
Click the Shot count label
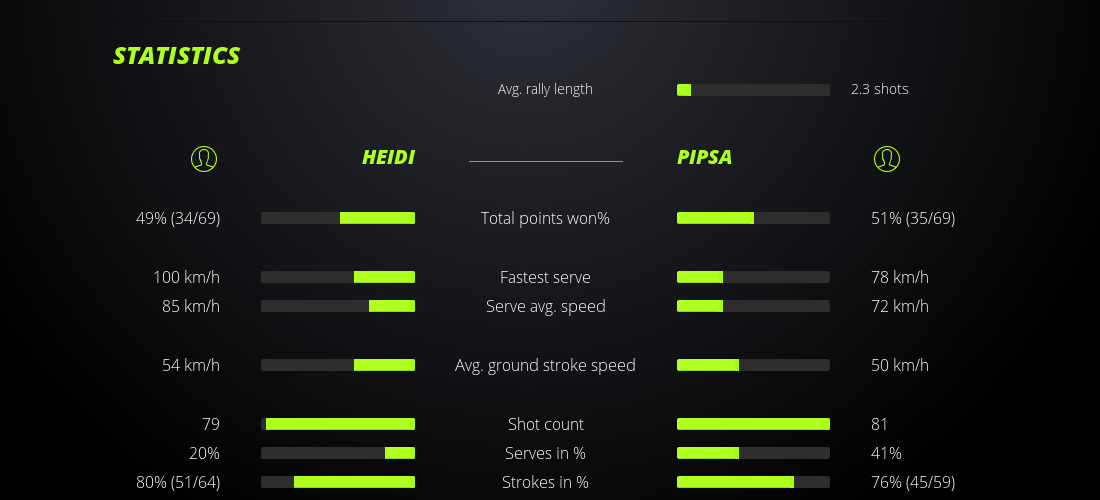pyautogui.click(x=545, y=424)
